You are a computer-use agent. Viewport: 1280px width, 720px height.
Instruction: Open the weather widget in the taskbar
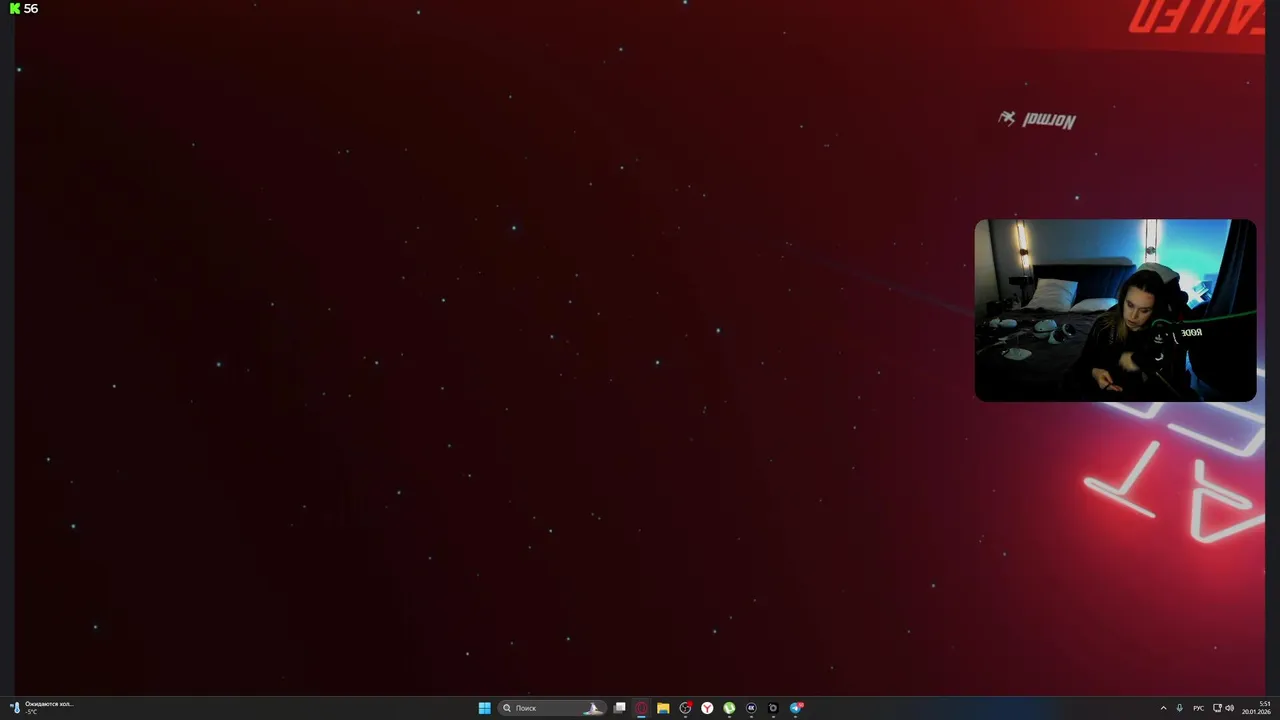(41, 708)
